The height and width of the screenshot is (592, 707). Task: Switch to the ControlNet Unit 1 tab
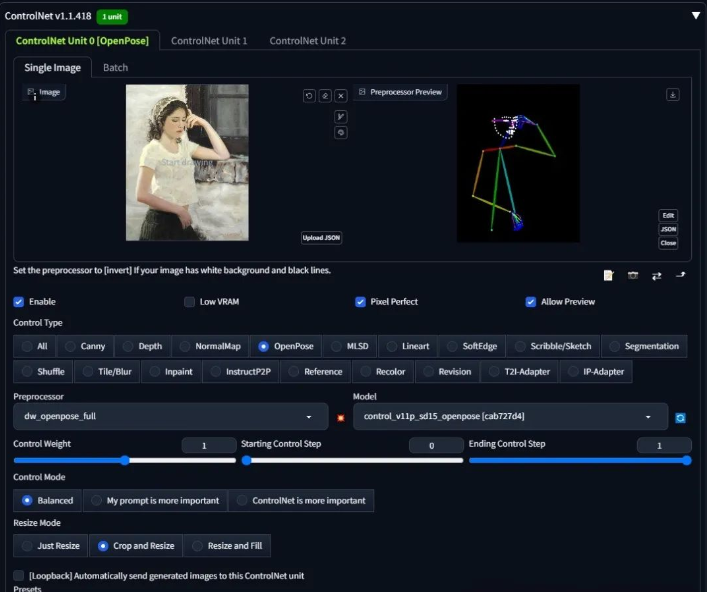click(209, 41)
